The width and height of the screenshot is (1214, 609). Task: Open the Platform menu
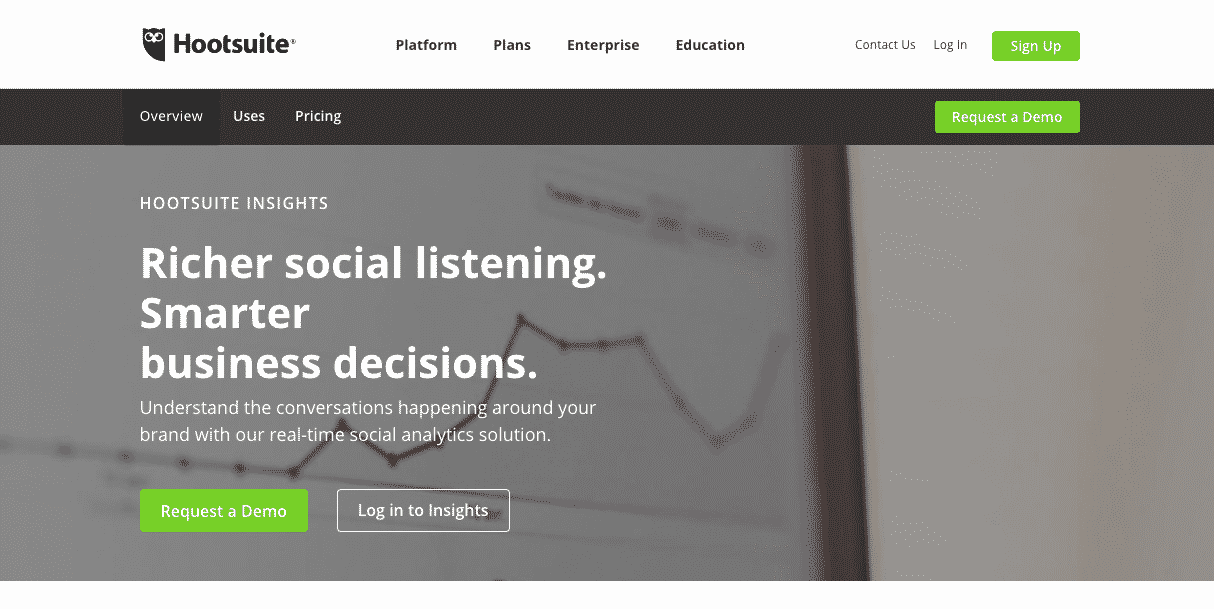[x=426, y=45]
